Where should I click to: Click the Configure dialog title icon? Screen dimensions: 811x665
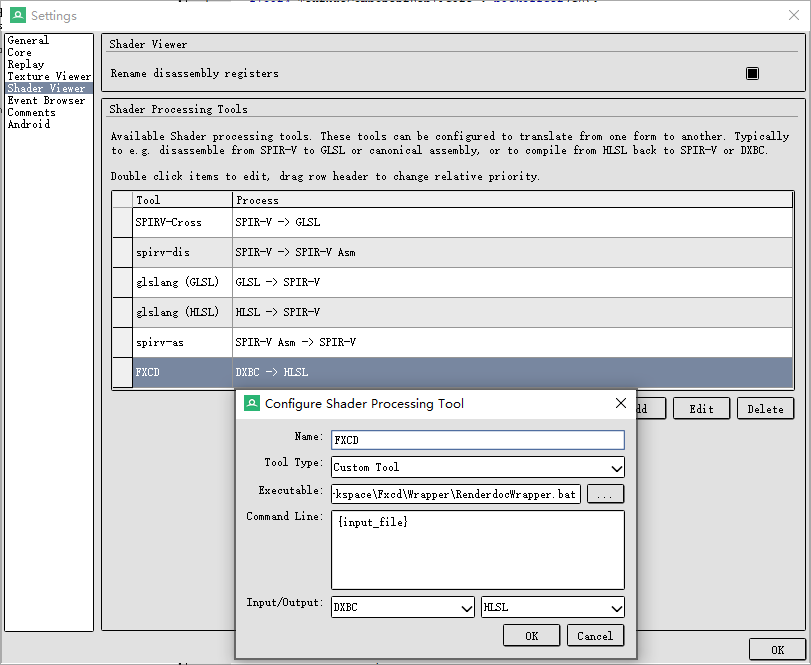click(252, 403)
